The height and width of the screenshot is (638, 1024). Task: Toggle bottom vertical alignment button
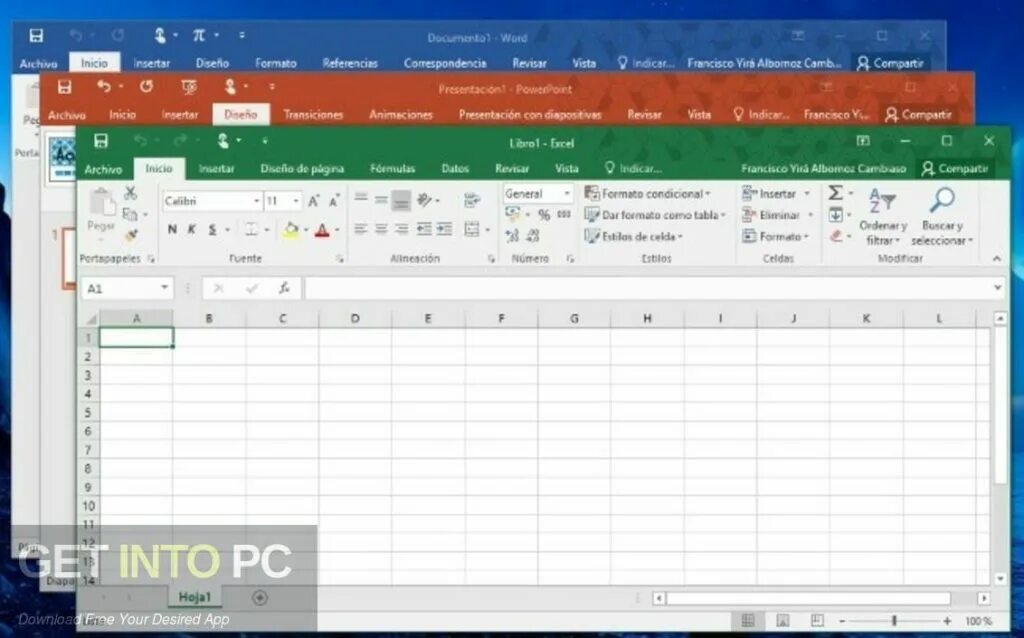(402, 200)
